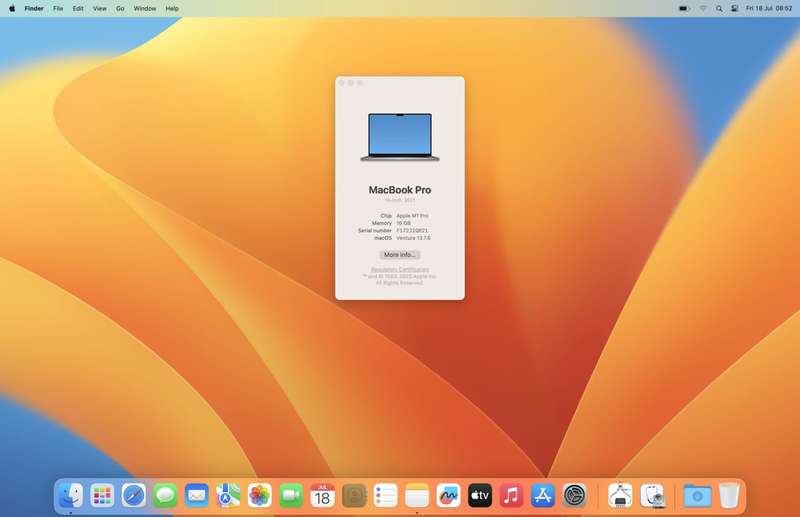Open the Wi-Fi status menu
The height and width of the screenshot is (517, 800).
point(703,9)
